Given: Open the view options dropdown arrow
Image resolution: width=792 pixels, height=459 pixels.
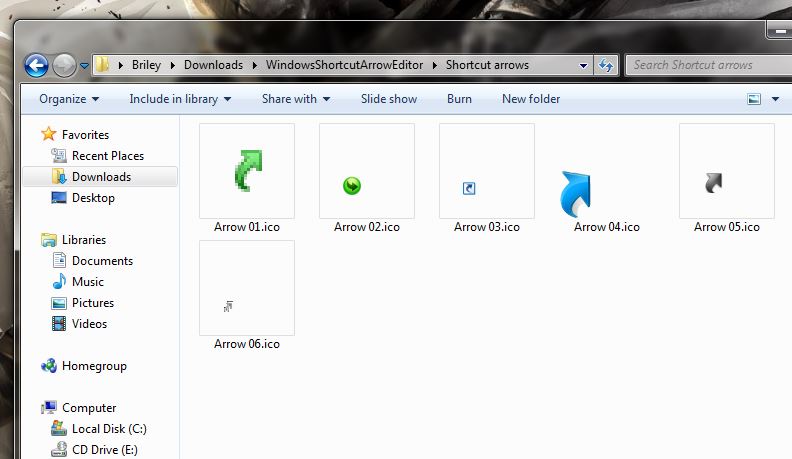Looking at the screenshot, I should (775, 99).
